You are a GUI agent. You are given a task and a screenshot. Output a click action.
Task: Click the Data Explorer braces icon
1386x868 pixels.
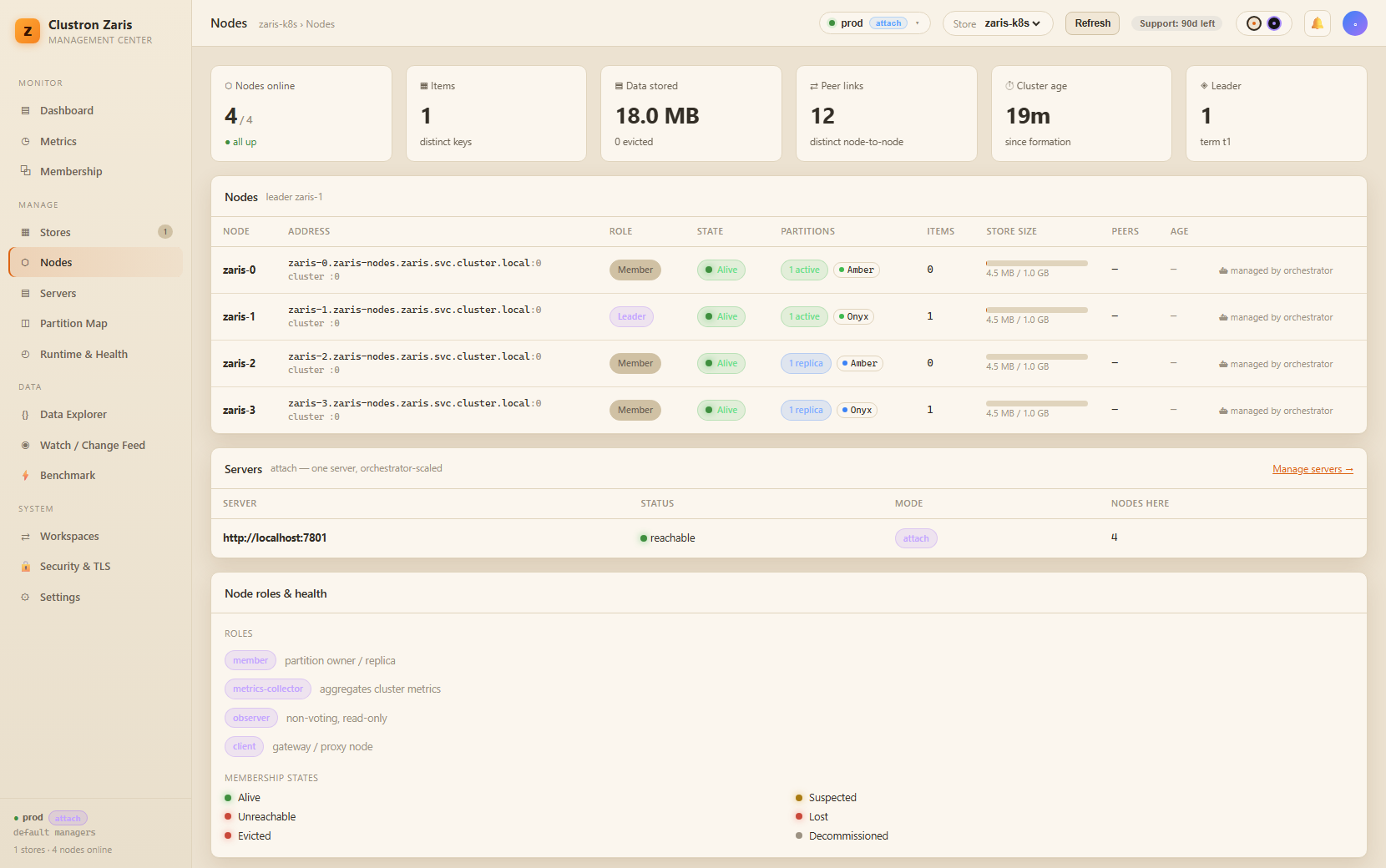[25, 415]
